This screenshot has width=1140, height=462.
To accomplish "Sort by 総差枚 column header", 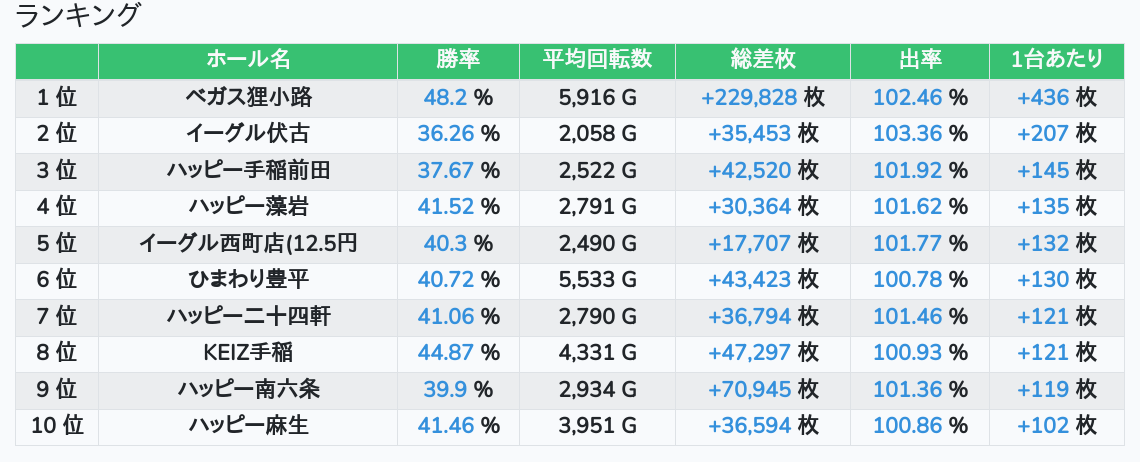I will tap(763, 60).
